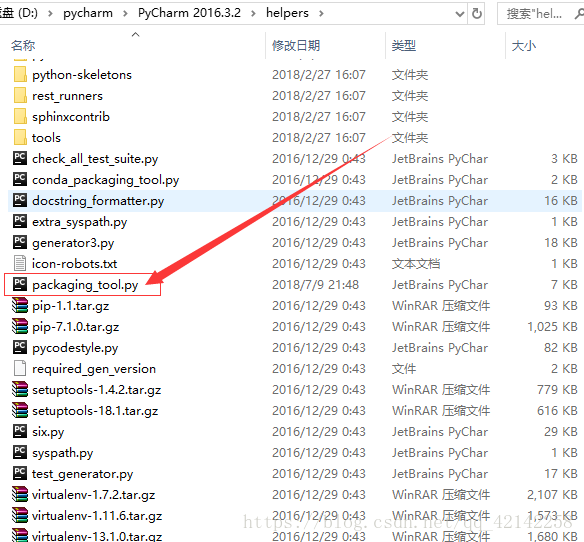584x542 pixels.
Task: Click the six.py PyCharm icon
Action: click(x=20, y=431)
